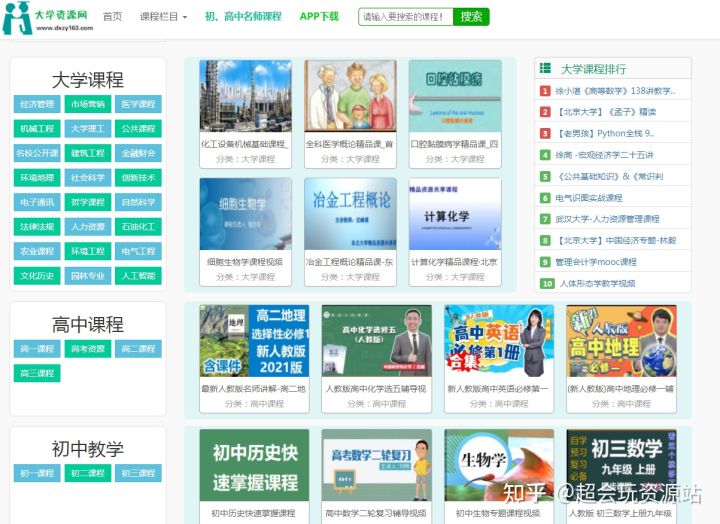Open the 全科医学概论精品课 thumbnail
Image resolution: width=720 pixels, height=524 pixels.
pyautogui.click(x=350, y=96)
